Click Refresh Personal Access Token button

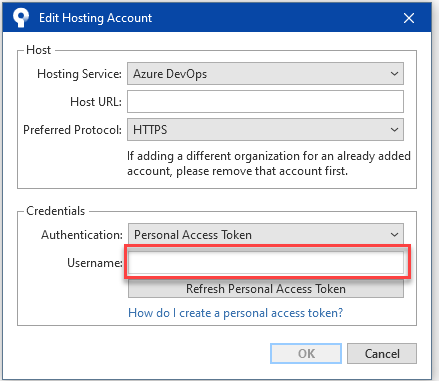(x=266, y=288)
